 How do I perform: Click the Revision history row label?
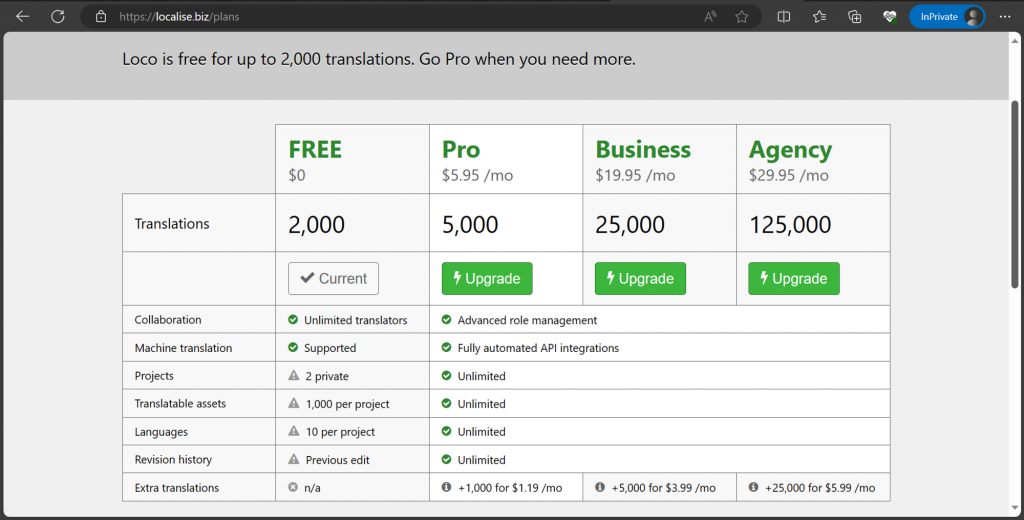click(173, 459)
